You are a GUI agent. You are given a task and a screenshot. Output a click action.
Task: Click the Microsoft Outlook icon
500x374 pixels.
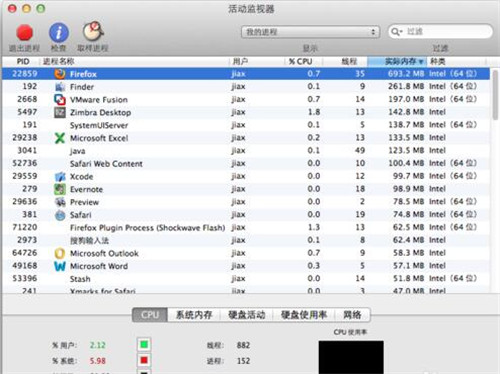pos(60,253)
